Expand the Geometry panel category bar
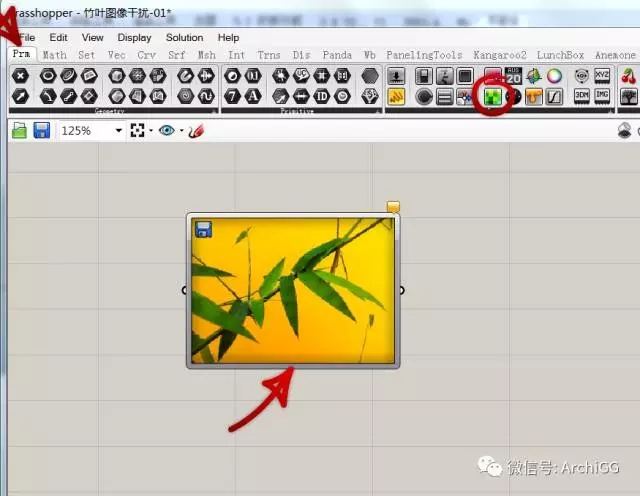Image resolution: width=640 pixels, height=496 pixels. pyautogui.click(x=113, y=111)
